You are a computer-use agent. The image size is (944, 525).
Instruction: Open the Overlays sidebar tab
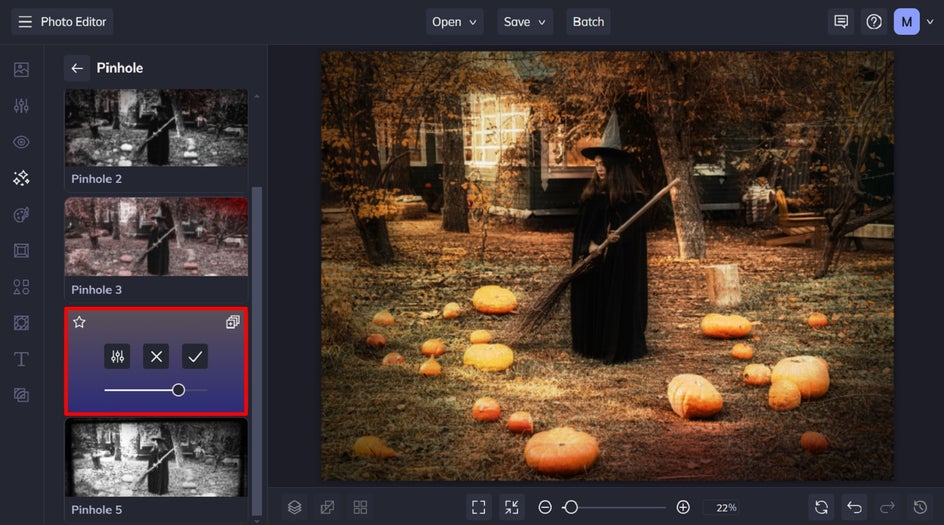pos(21,323)
